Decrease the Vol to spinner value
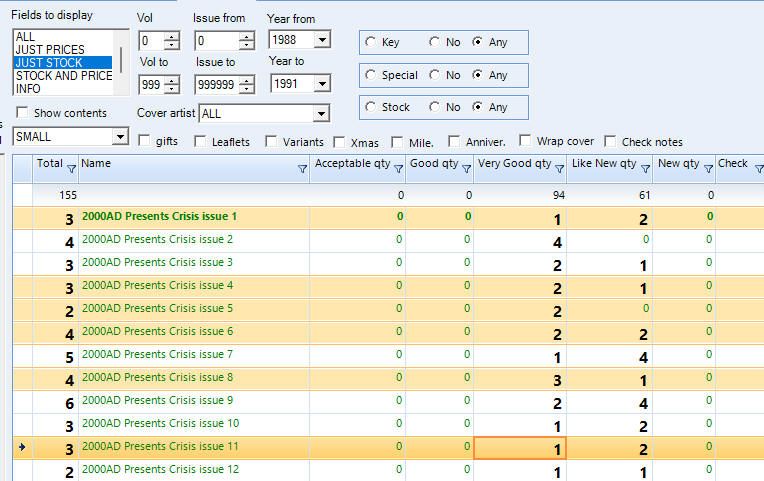Image resolution: width=764 pixels, height=481 pixels. 172,89
